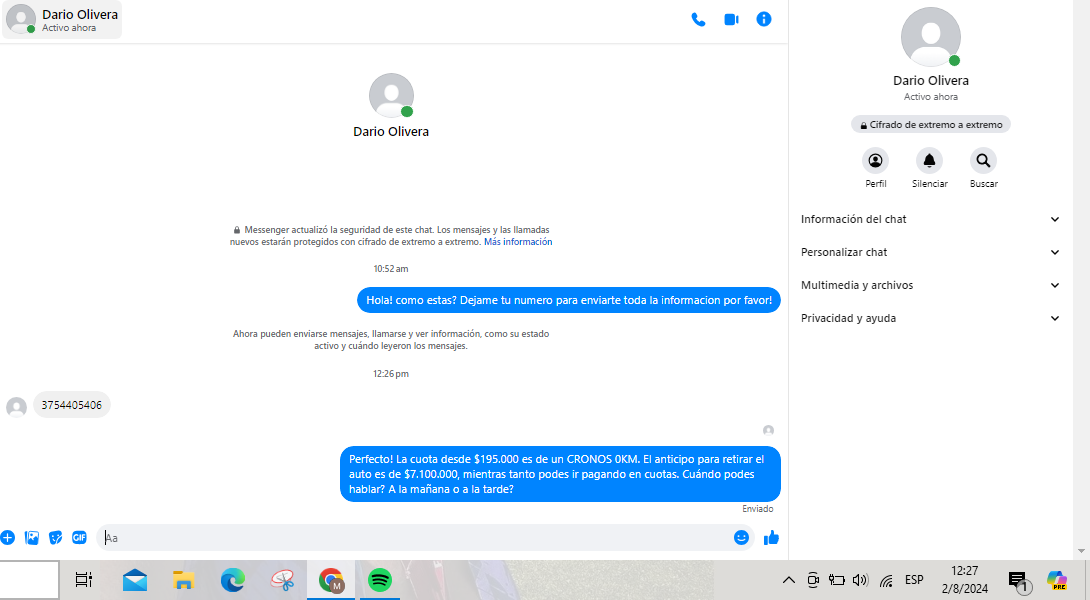Click the 12:26 pm timestamp
The width and height of the screenshot is (1090, 600).
coord(391,374)
